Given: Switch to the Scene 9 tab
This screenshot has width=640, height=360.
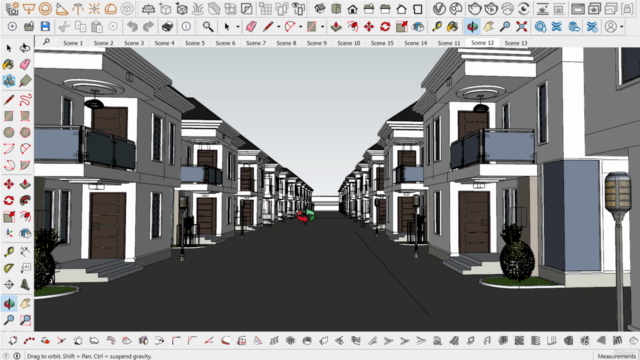Looking at the screenshot, I should click(x=317, y=43).
